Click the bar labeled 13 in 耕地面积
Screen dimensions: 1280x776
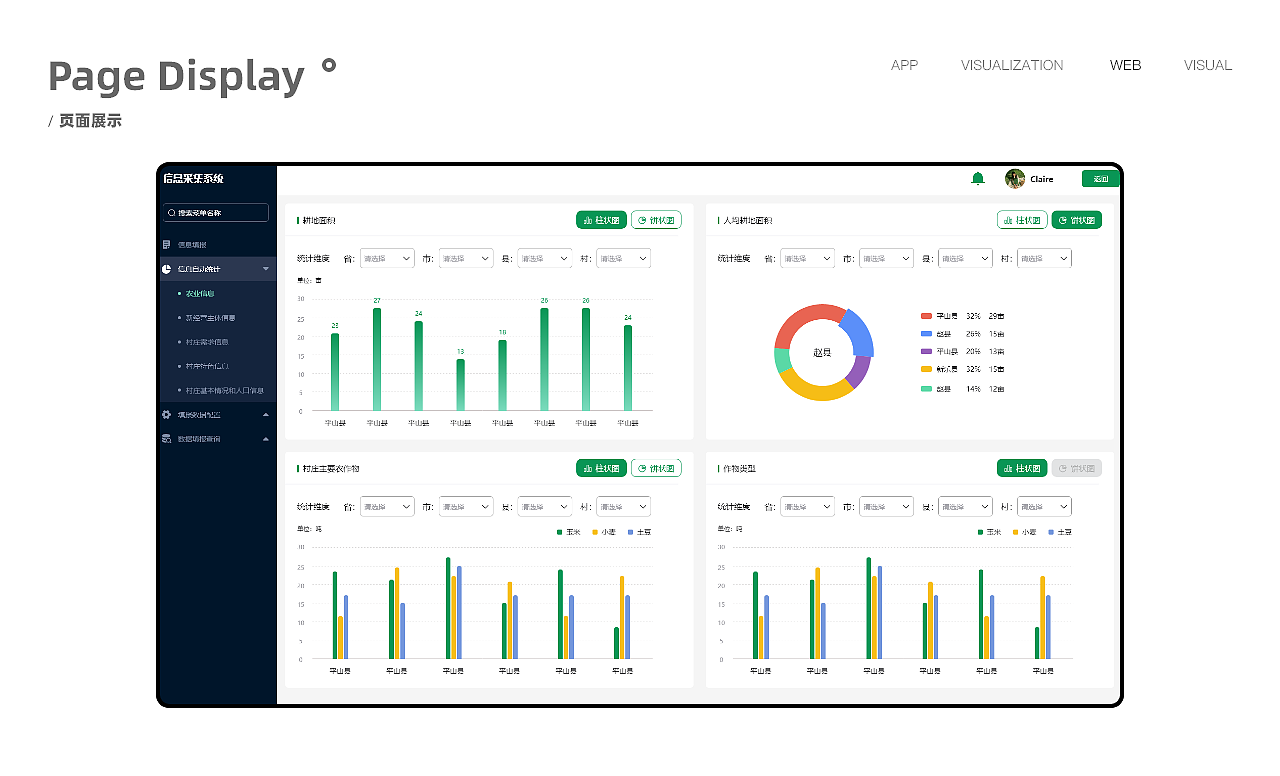pos(460,384)
